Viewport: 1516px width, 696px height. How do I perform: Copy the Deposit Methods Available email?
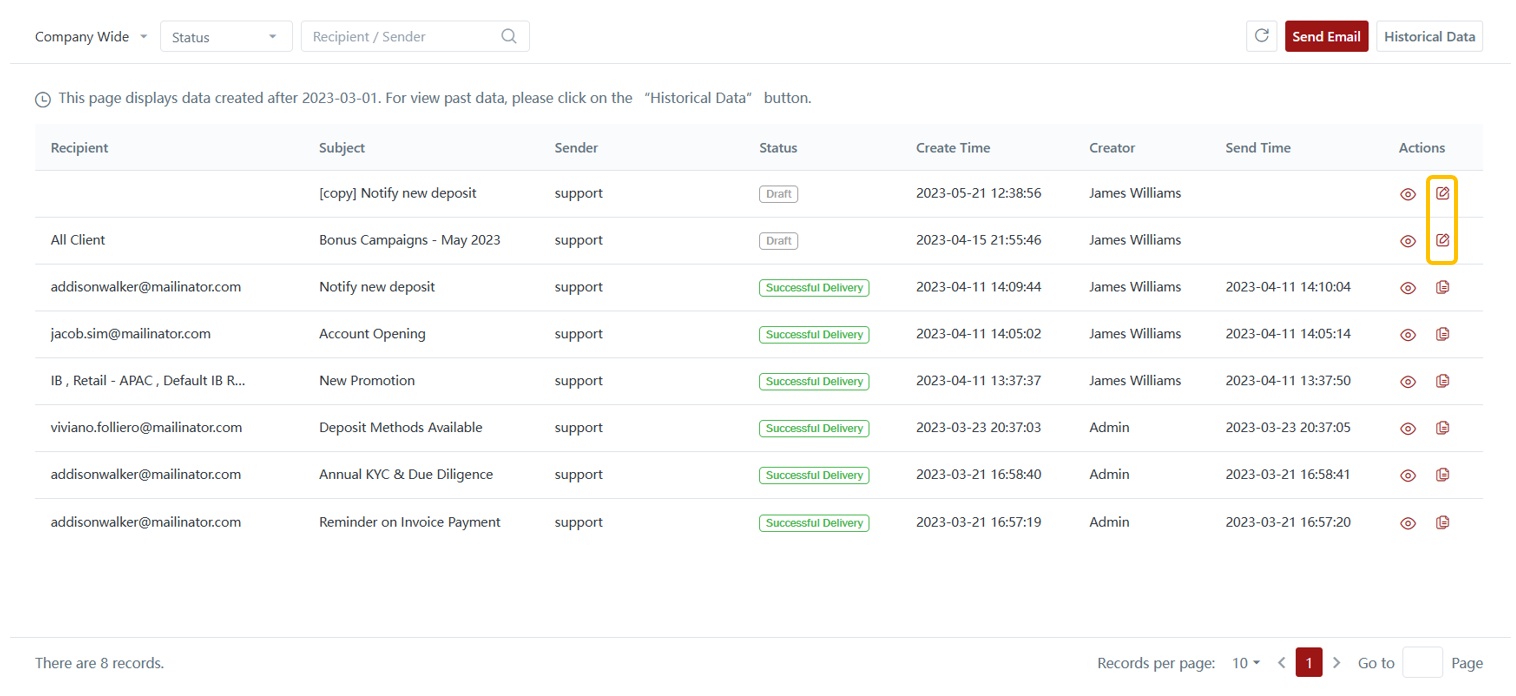[x=1442, y=428]
